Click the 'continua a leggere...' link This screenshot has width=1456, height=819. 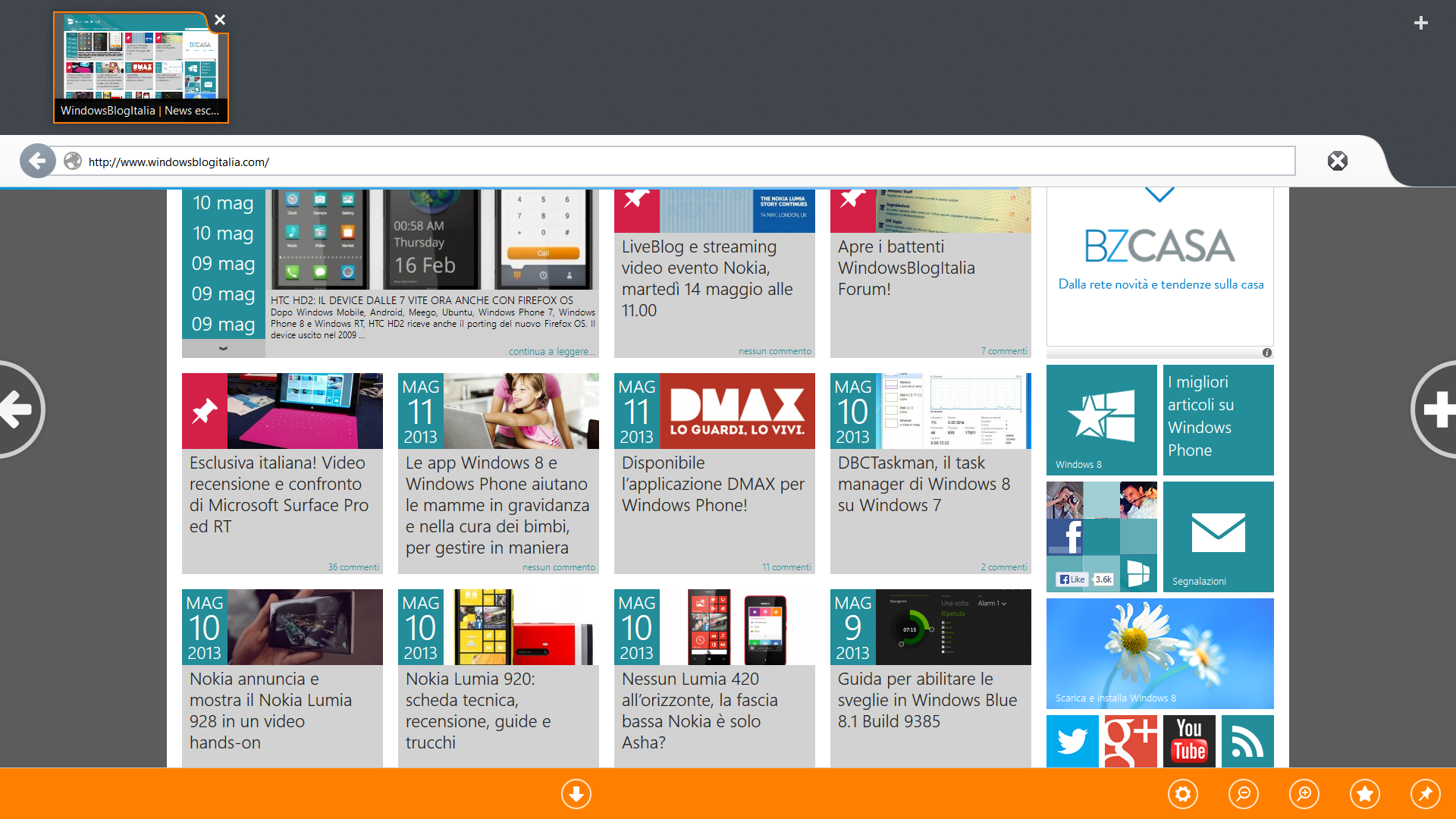point(552,351)
